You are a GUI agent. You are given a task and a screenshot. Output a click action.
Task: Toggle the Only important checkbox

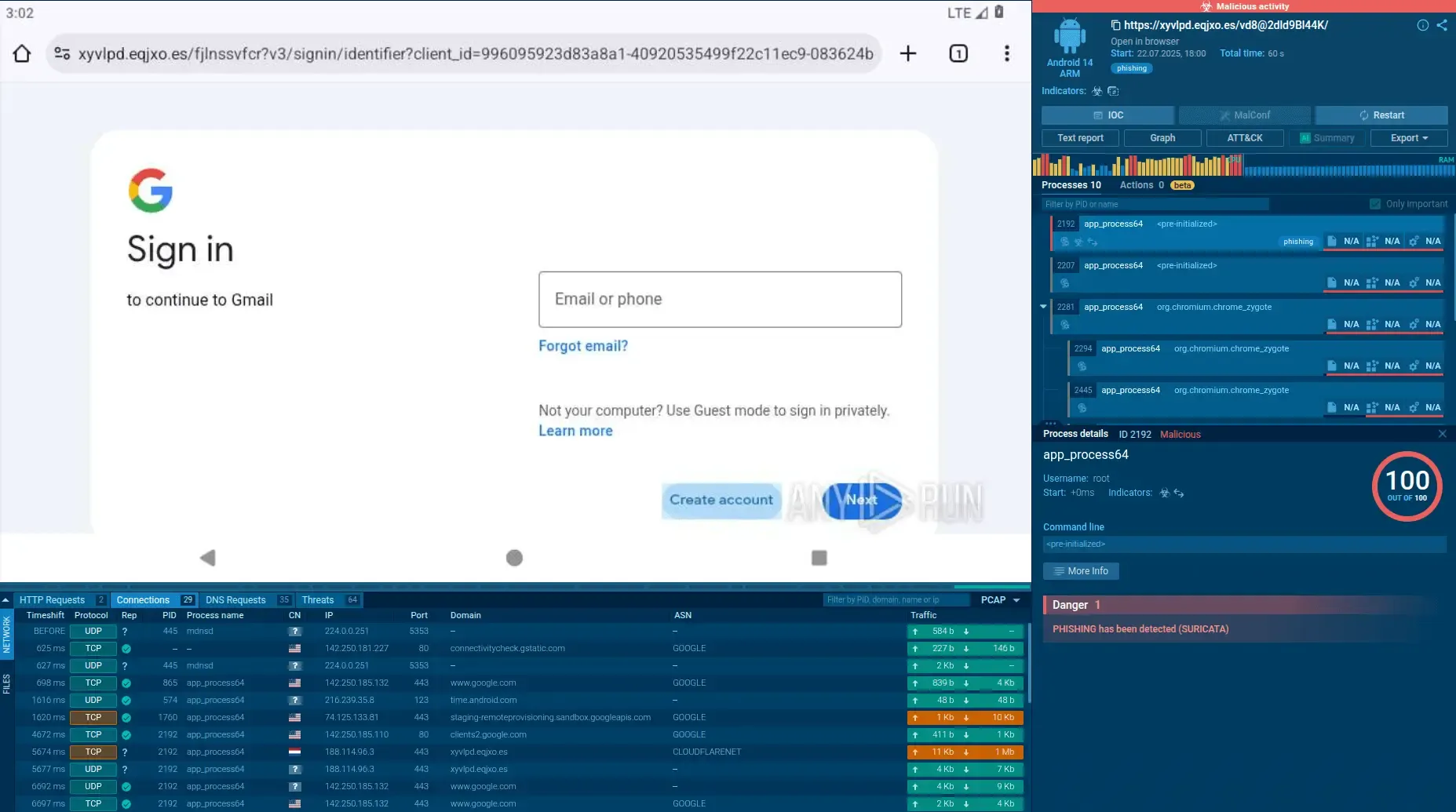1375,204
